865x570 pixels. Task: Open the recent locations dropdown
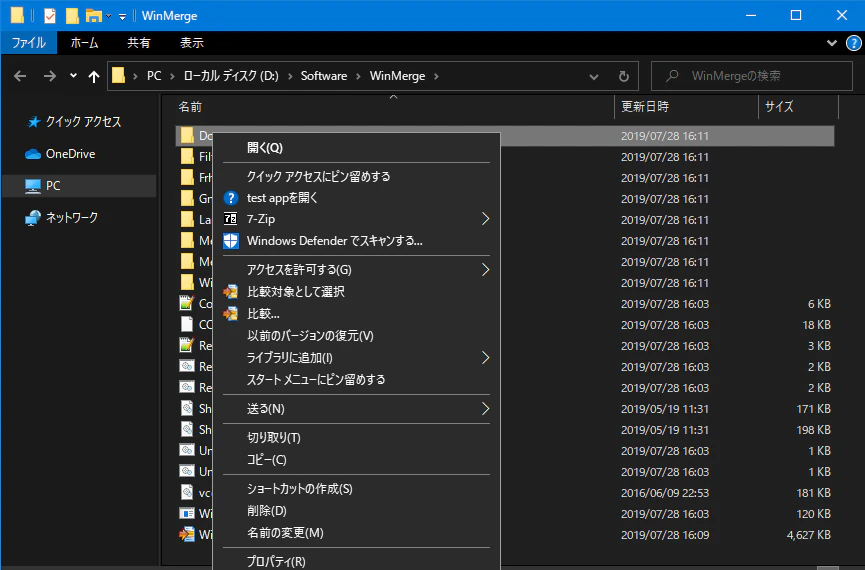(x=73, y=76)
